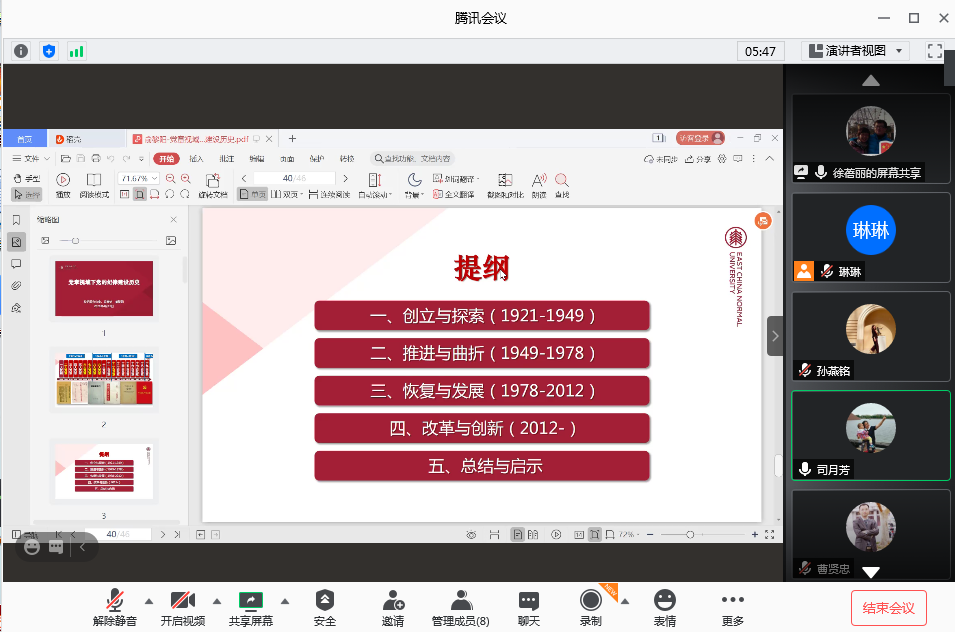
Task: Click the Share Screen (共享屏幕) button
Action: 250,606
